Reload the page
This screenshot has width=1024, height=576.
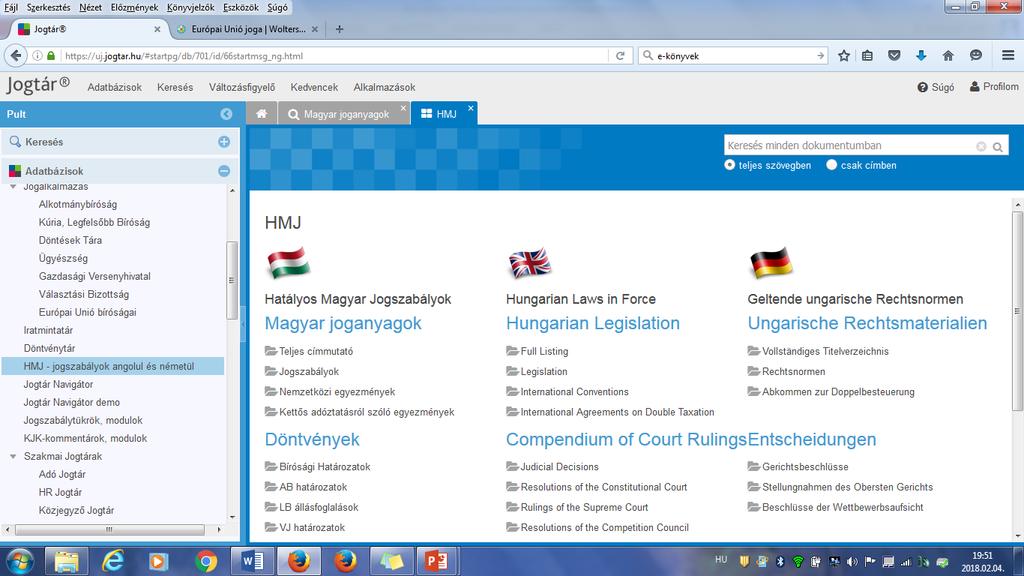point(620,56)
